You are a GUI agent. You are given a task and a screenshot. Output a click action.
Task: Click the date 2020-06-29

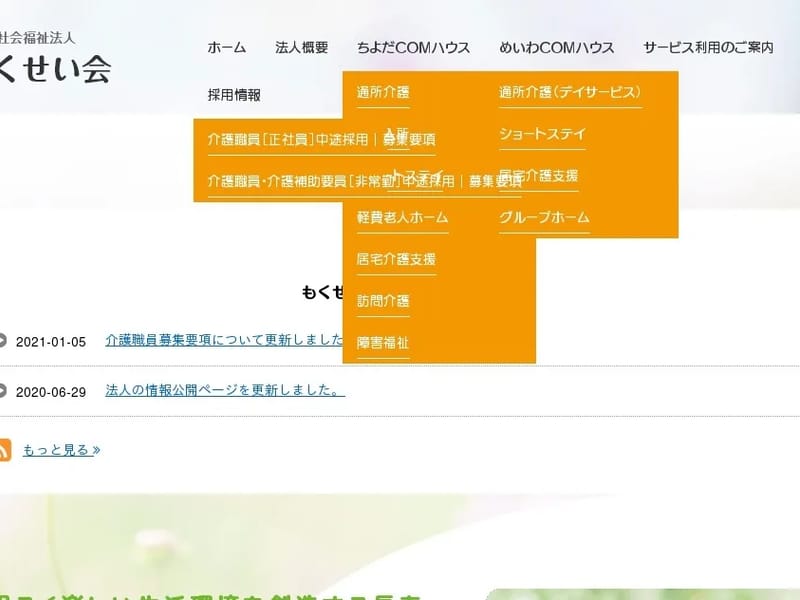click(51, 392)
